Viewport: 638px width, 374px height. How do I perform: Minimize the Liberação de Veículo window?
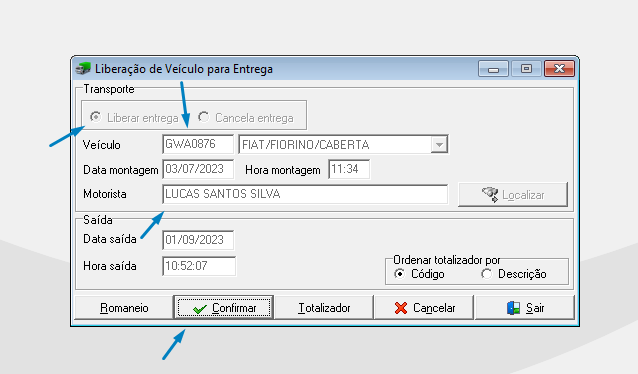[493, 69]
